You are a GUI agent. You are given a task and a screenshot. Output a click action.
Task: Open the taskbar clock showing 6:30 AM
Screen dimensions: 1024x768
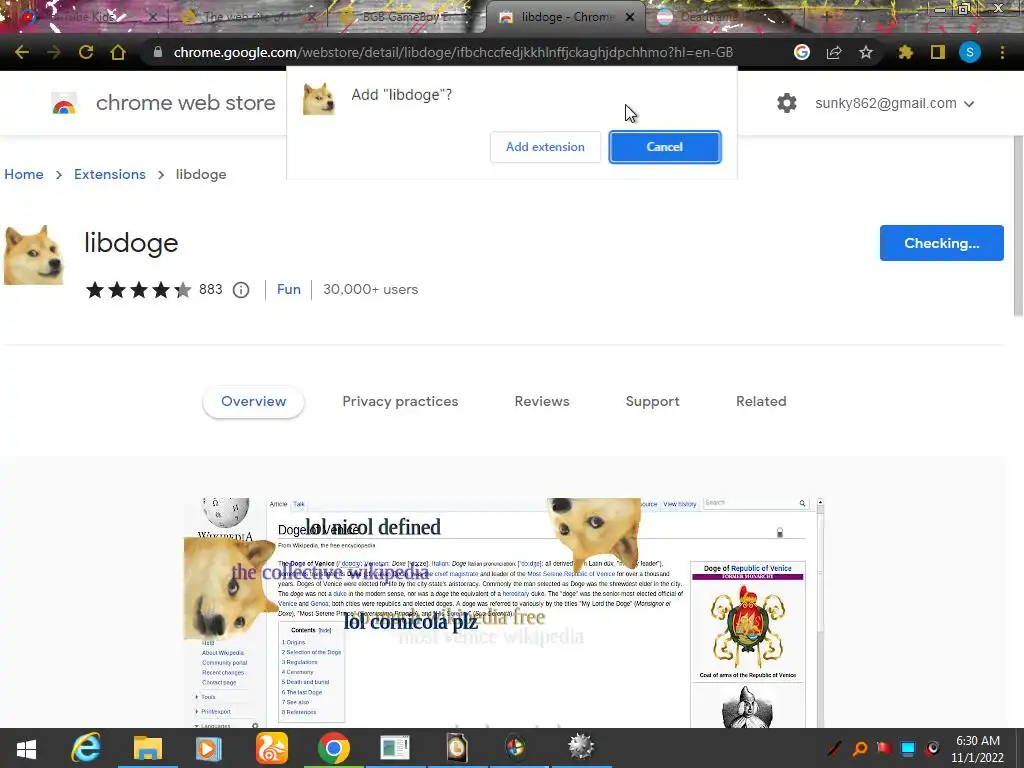click(x=978, y=748)
